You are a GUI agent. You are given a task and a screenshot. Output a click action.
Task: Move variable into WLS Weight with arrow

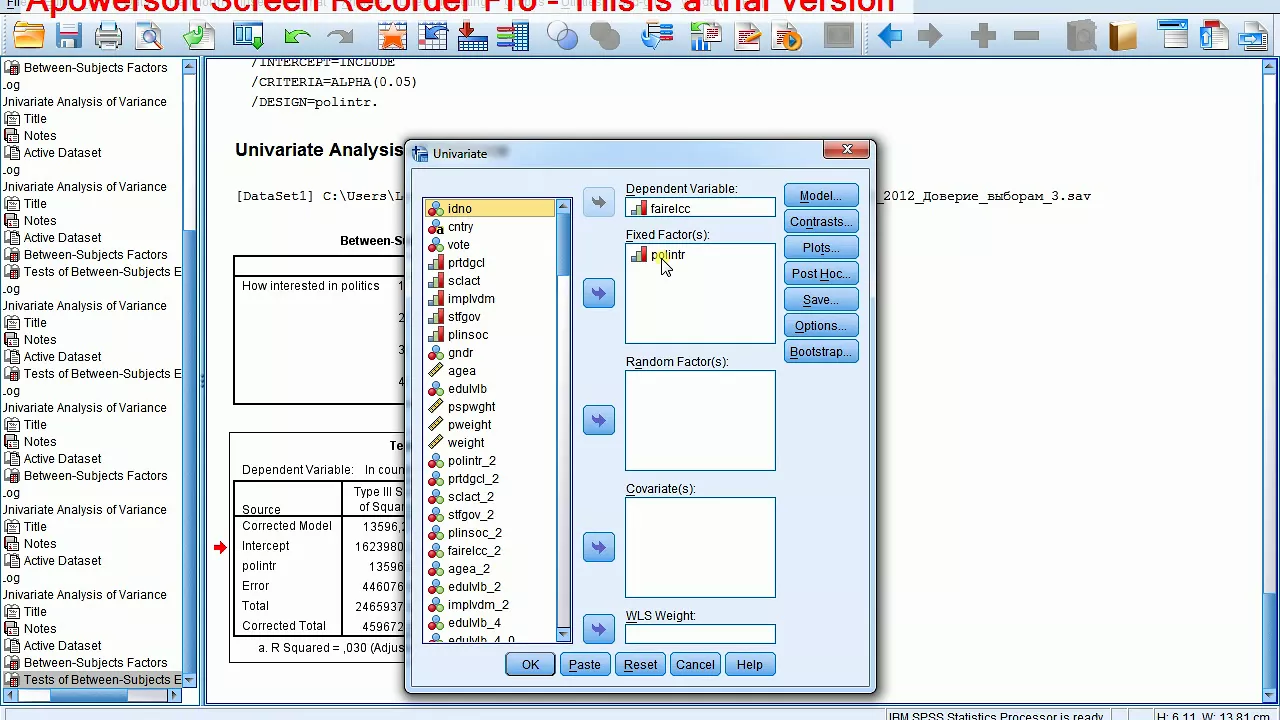[x=599, y=629]
